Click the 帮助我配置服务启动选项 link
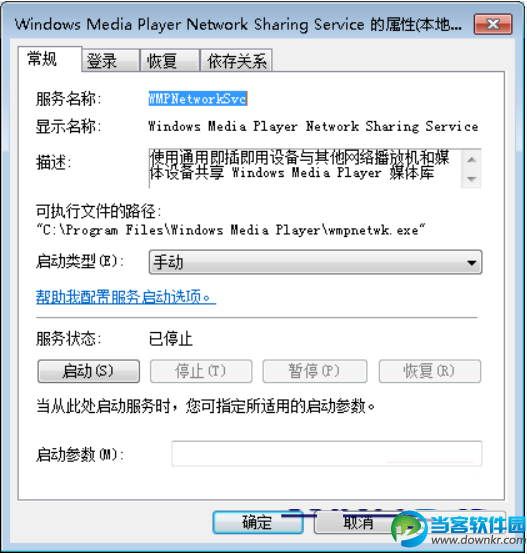Screen dimensions: 527x554 [x=126, y=297]
